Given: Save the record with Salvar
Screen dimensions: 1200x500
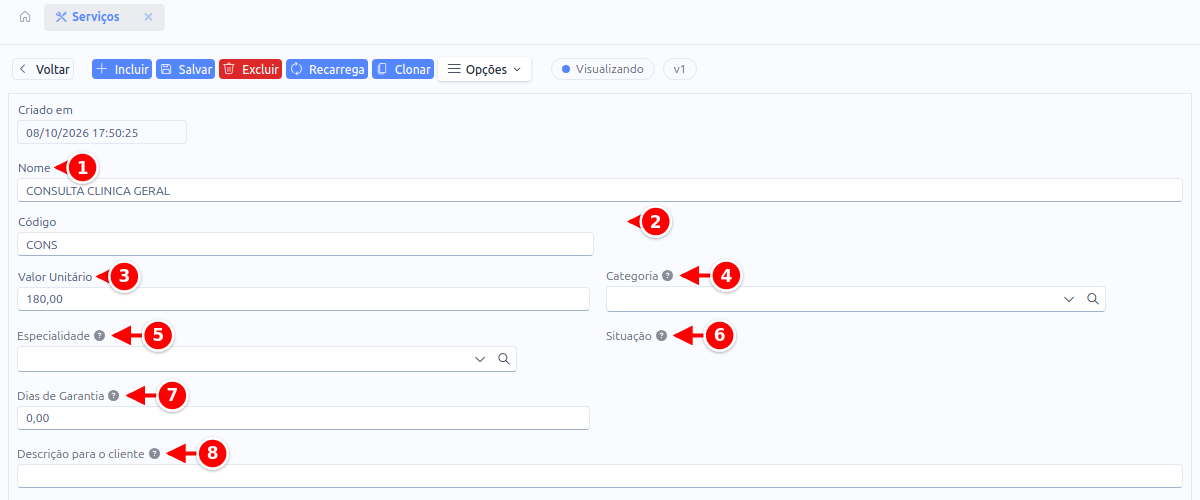Looking at the screenshot, I should [186, 70].
